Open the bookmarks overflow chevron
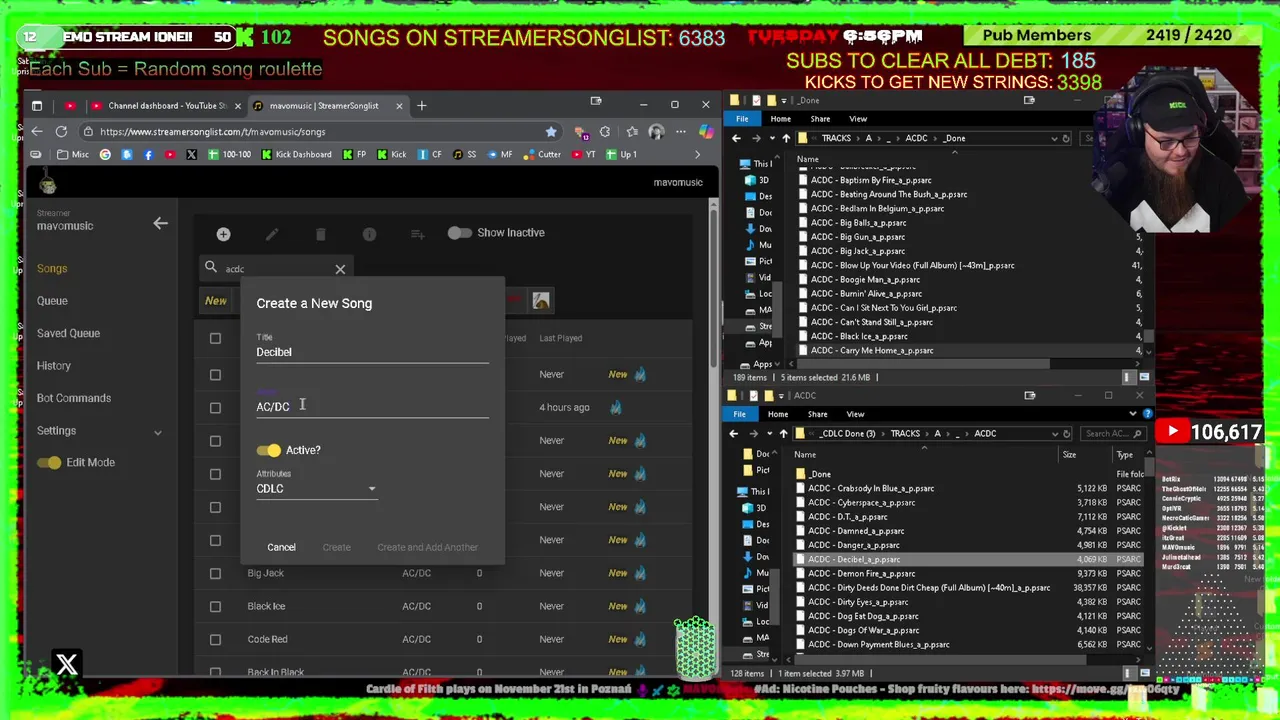Image resolution: width=1280 pixels, height=720 pixels. click(697, 155)
